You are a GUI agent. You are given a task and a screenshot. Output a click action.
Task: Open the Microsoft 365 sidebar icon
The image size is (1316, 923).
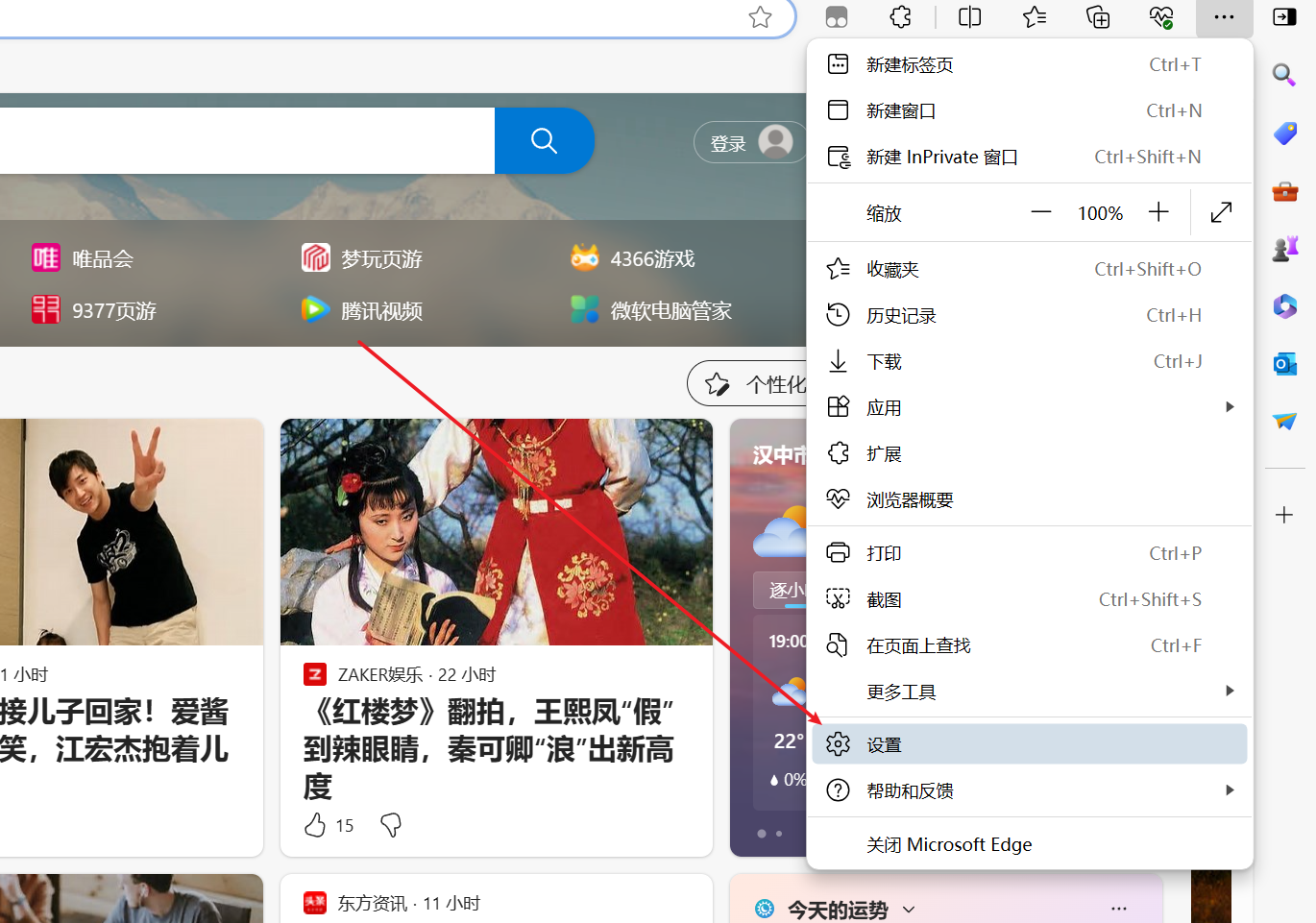[1284, 306]
